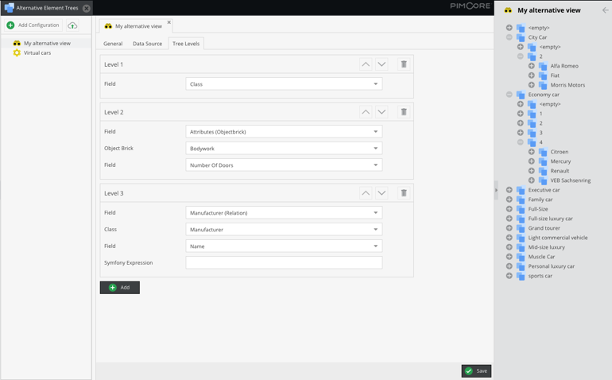This screenshot has height=380, width=612.
Task: Collapse the 2 node under City Car
Action: (x=520, y=56)
